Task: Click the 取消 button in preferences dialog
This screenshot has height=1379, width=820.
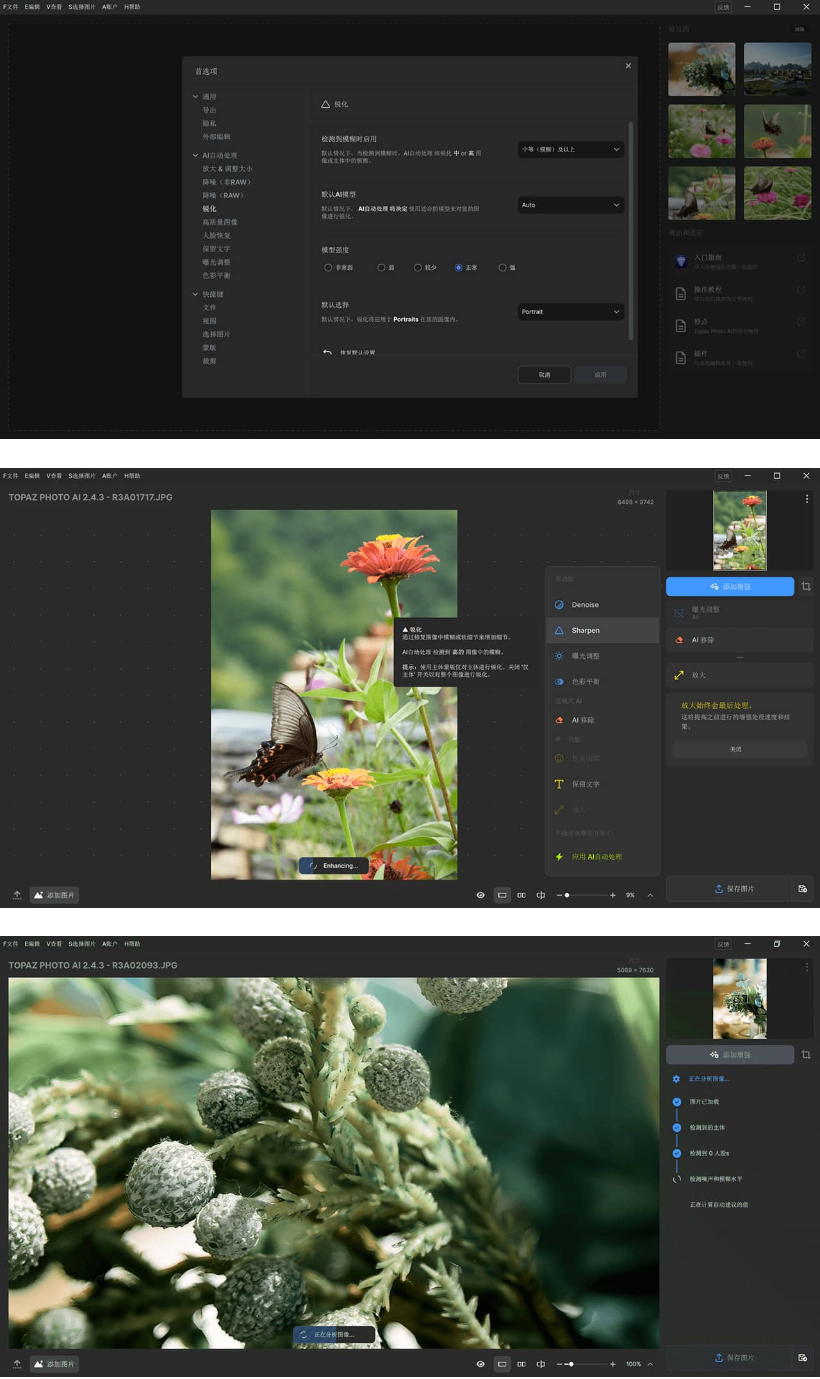Action: click(x=544, y=375)
